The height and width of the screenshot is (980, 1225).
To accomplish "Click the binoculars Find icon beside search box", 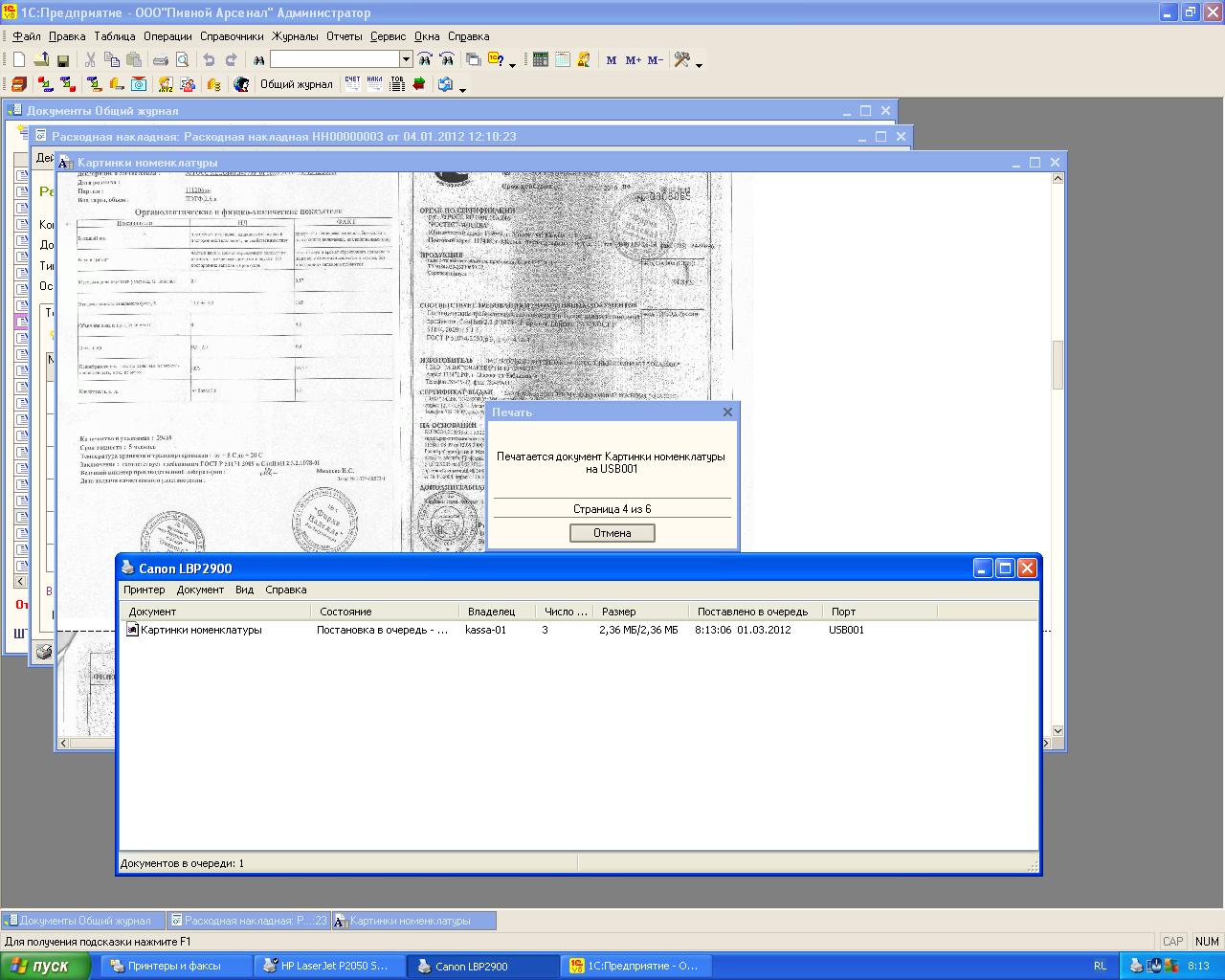I will coord(258,59).
